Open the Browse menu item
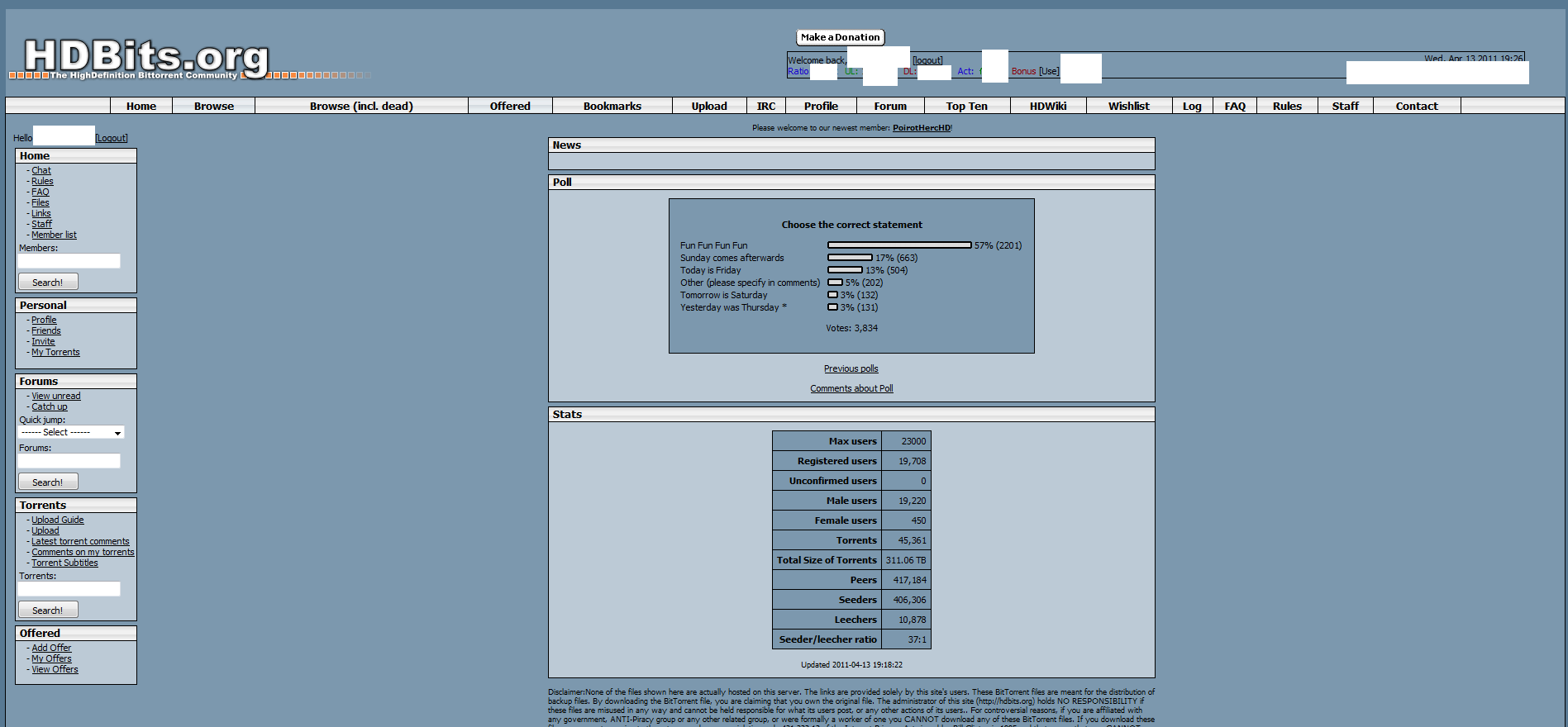 click(214, 106)
